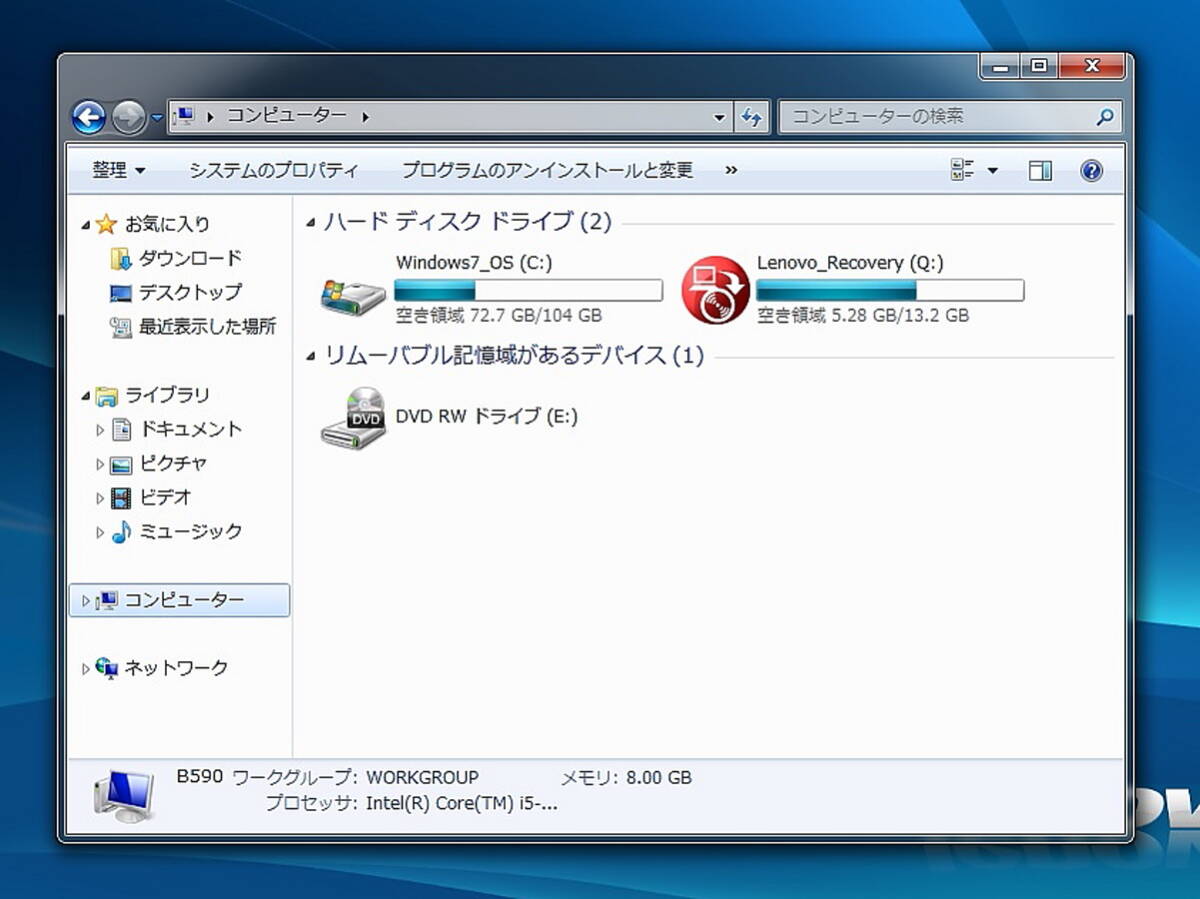Expand the ドキュメント library node
Screen dimensions: 1200x899
[100, 430]
